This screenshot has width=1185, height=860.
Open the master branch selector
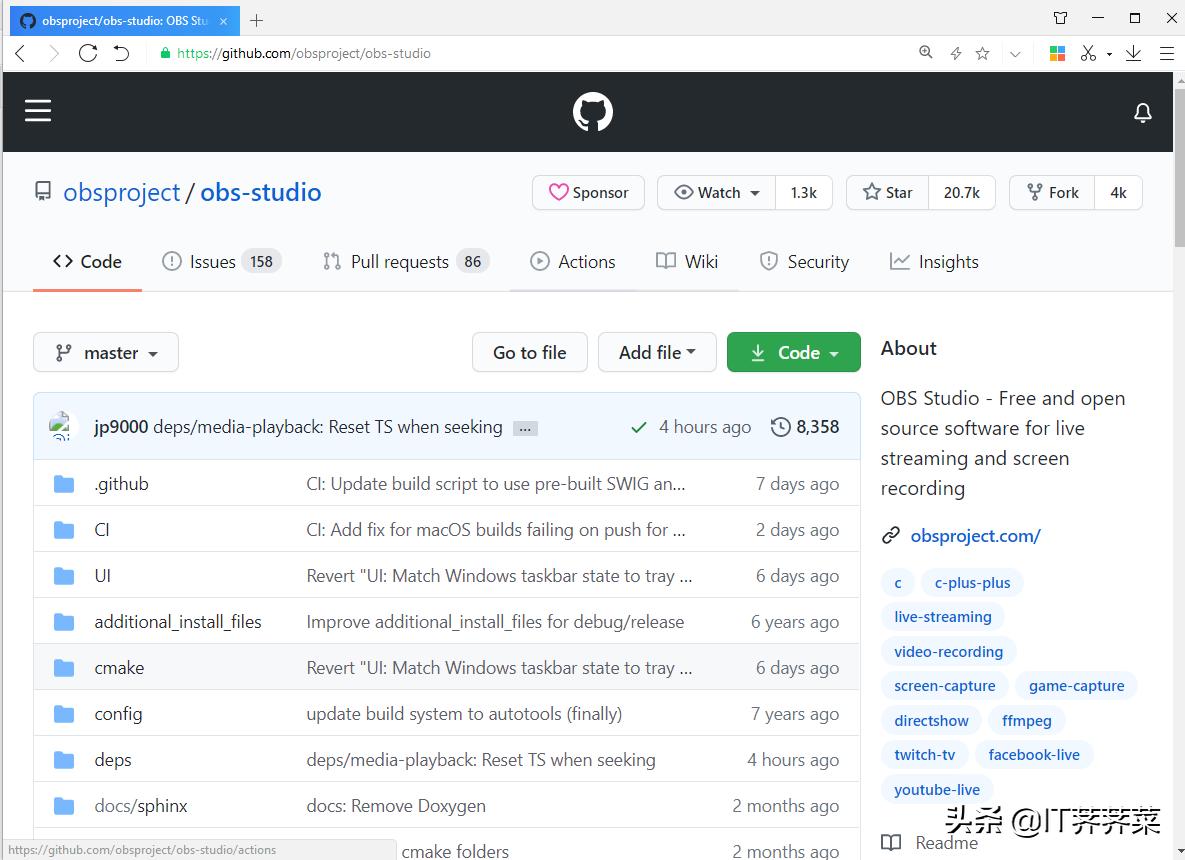tap(105, 352)
